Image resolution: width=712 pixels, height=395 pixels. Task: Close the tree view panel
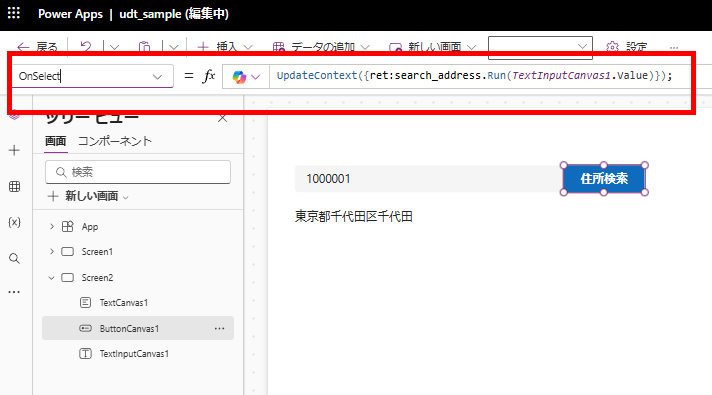tap(222, 118)
